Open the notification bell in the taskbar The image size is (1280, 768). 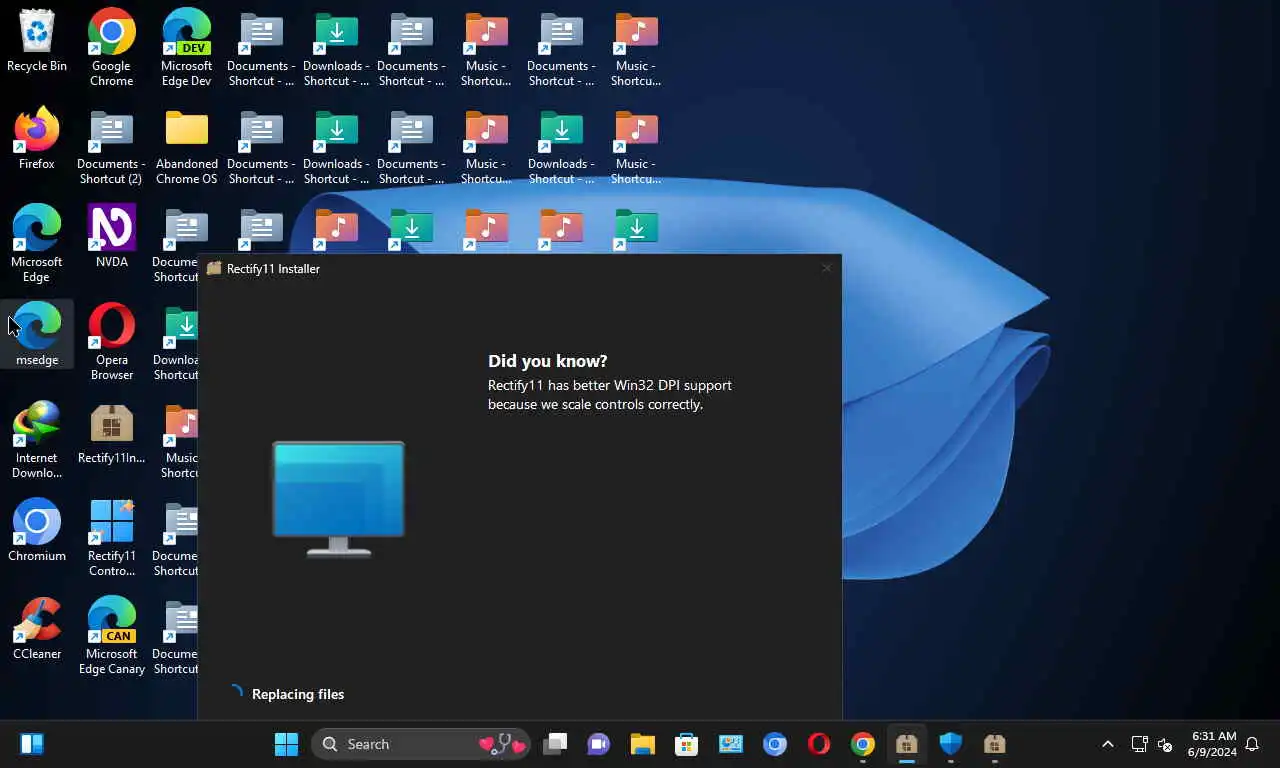pos(1252,744)
